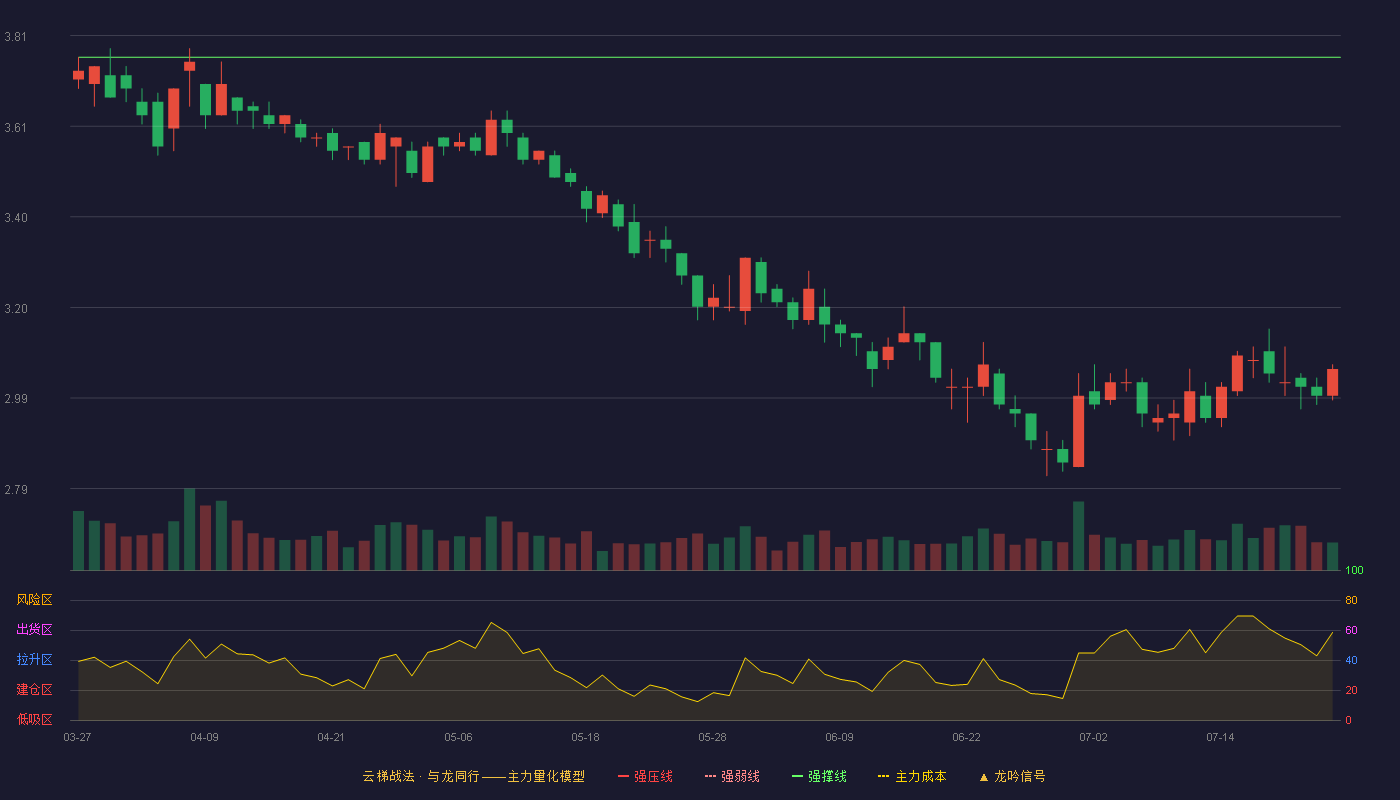Click the 06-09 date label

pos(839,737)
